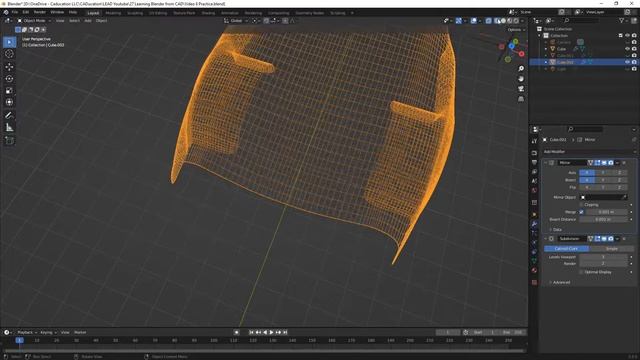
Task: Toggle the Cube object's eye visibility
Action: coord(627,49)
